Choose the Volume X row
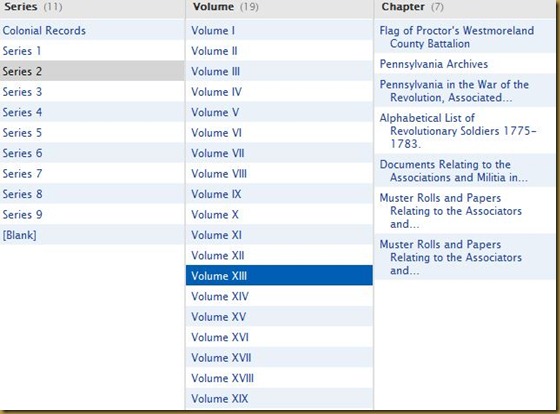The image size is (560, 414). (x=279, y=214)
